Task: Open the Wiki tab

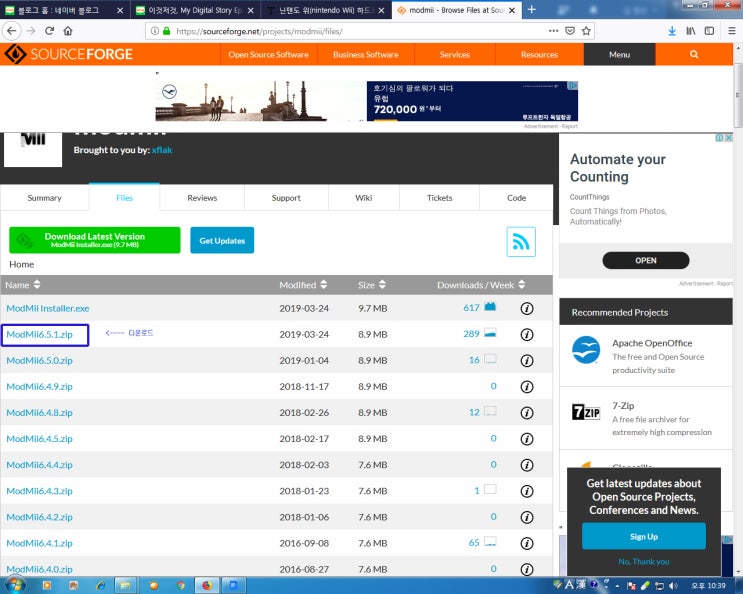Action: click(363, 198)
